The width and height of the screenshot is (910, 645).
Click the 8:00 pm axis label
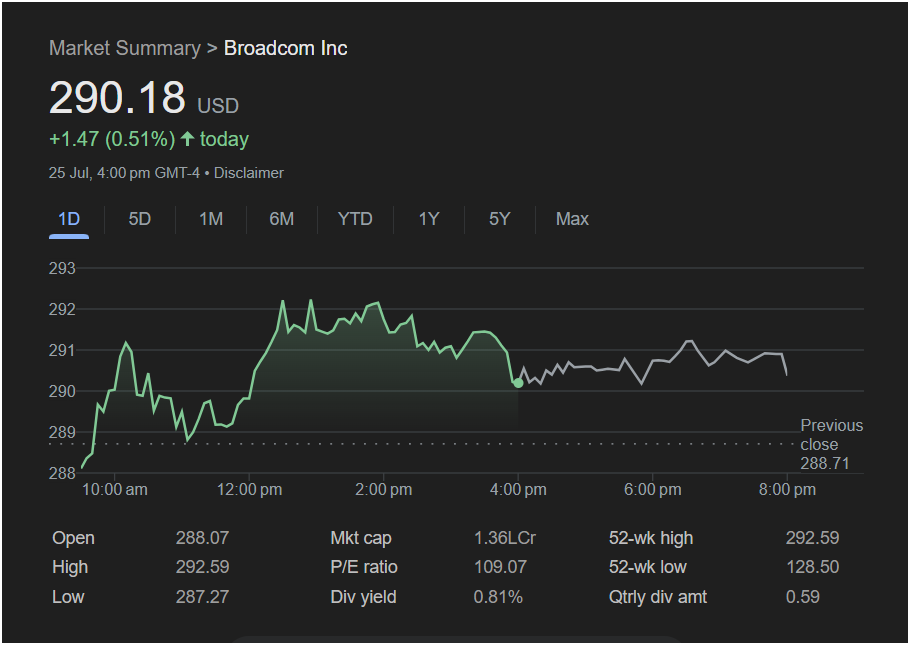pyautogui.click(x=787, y=489)
